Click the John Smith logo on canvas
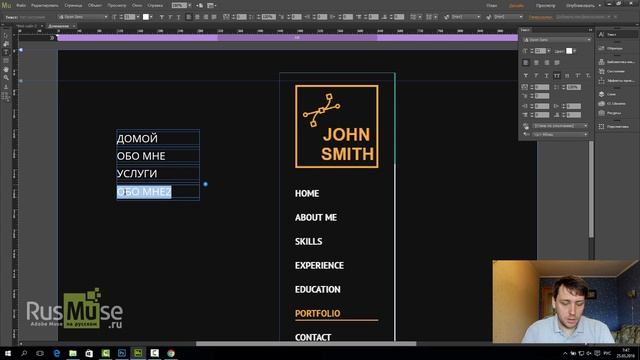This screenshot has height=360, width=640. (x=337, y=127)
